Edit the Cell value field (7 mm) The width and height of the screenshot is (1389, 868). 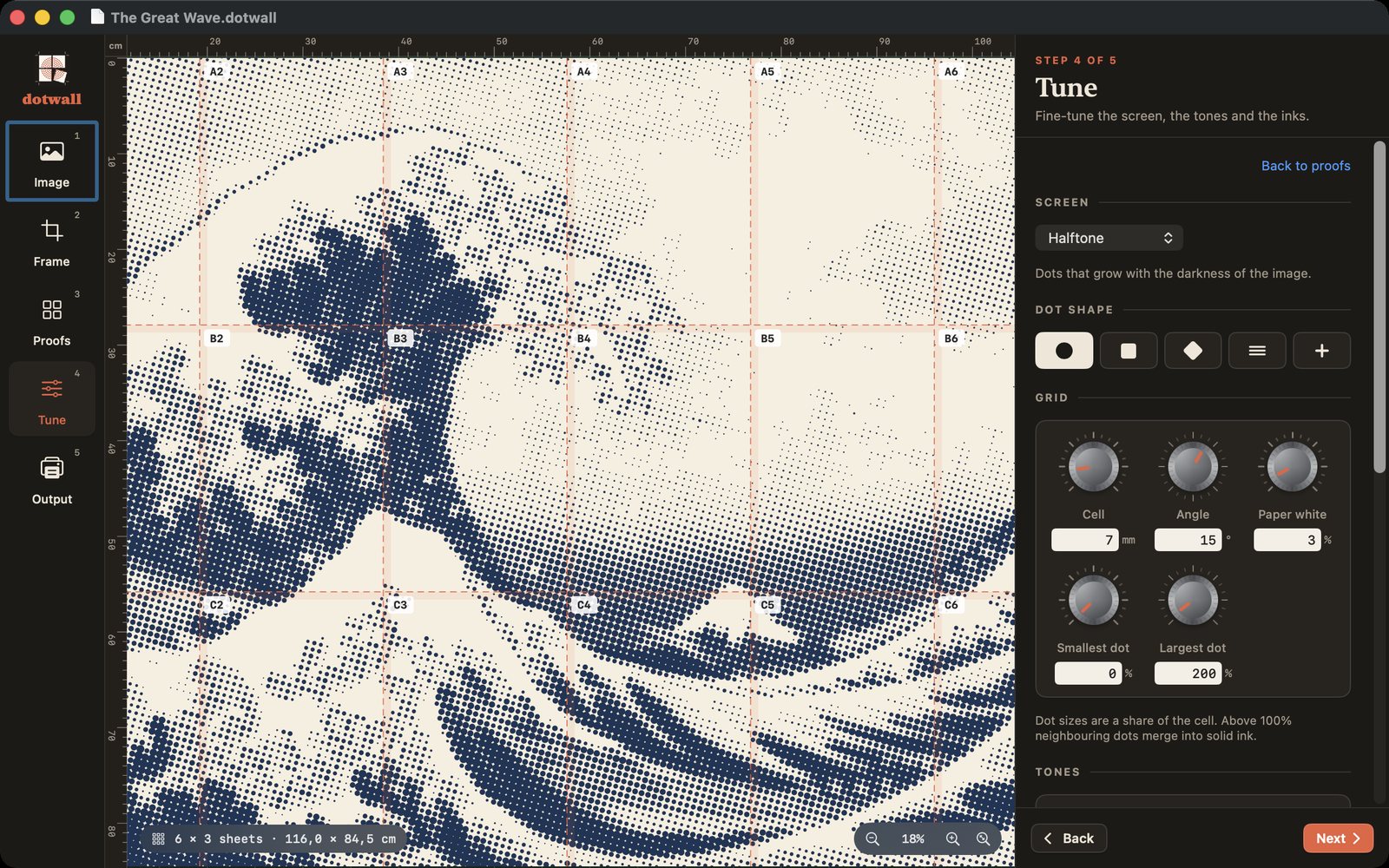(1085, 540)
